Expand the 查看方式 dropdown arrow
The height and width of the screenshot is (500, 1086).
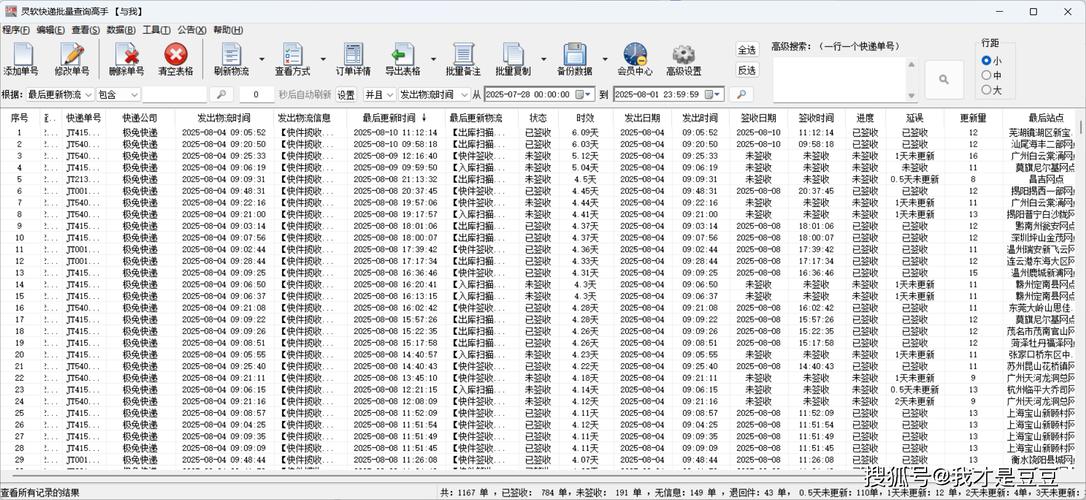pos(323,59)
